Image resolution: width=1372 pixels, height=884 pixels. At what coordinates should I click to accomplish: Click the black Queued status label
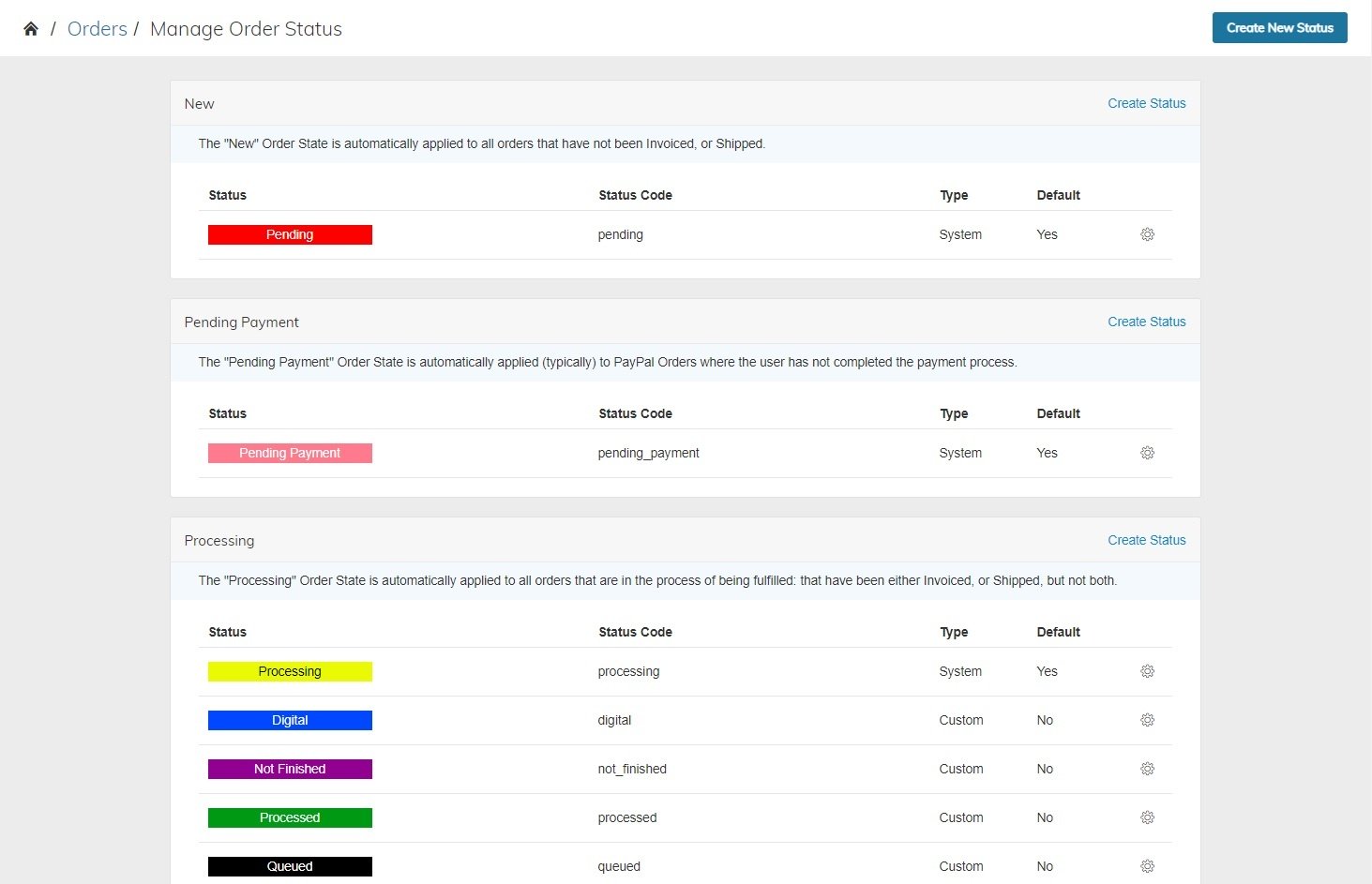pos(290,866)
